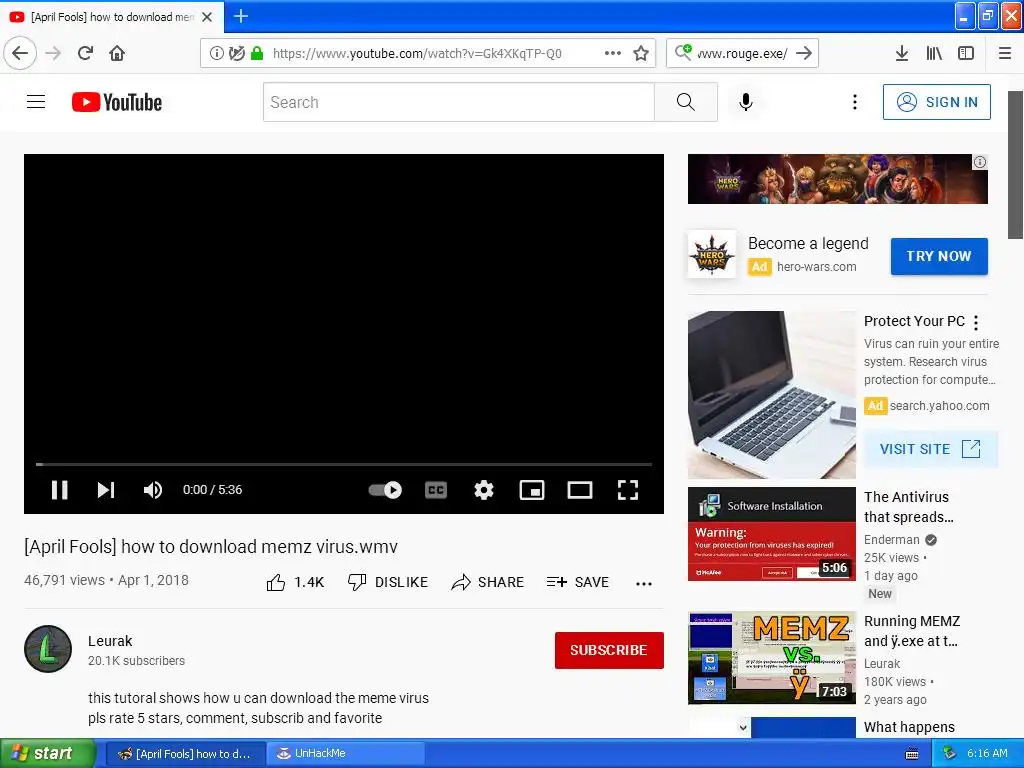The height and width of the screenshot is (768, 1024).
Task: Open Running MEMZ and ÿ.exe video title
Action: click(x=912, y=631)
